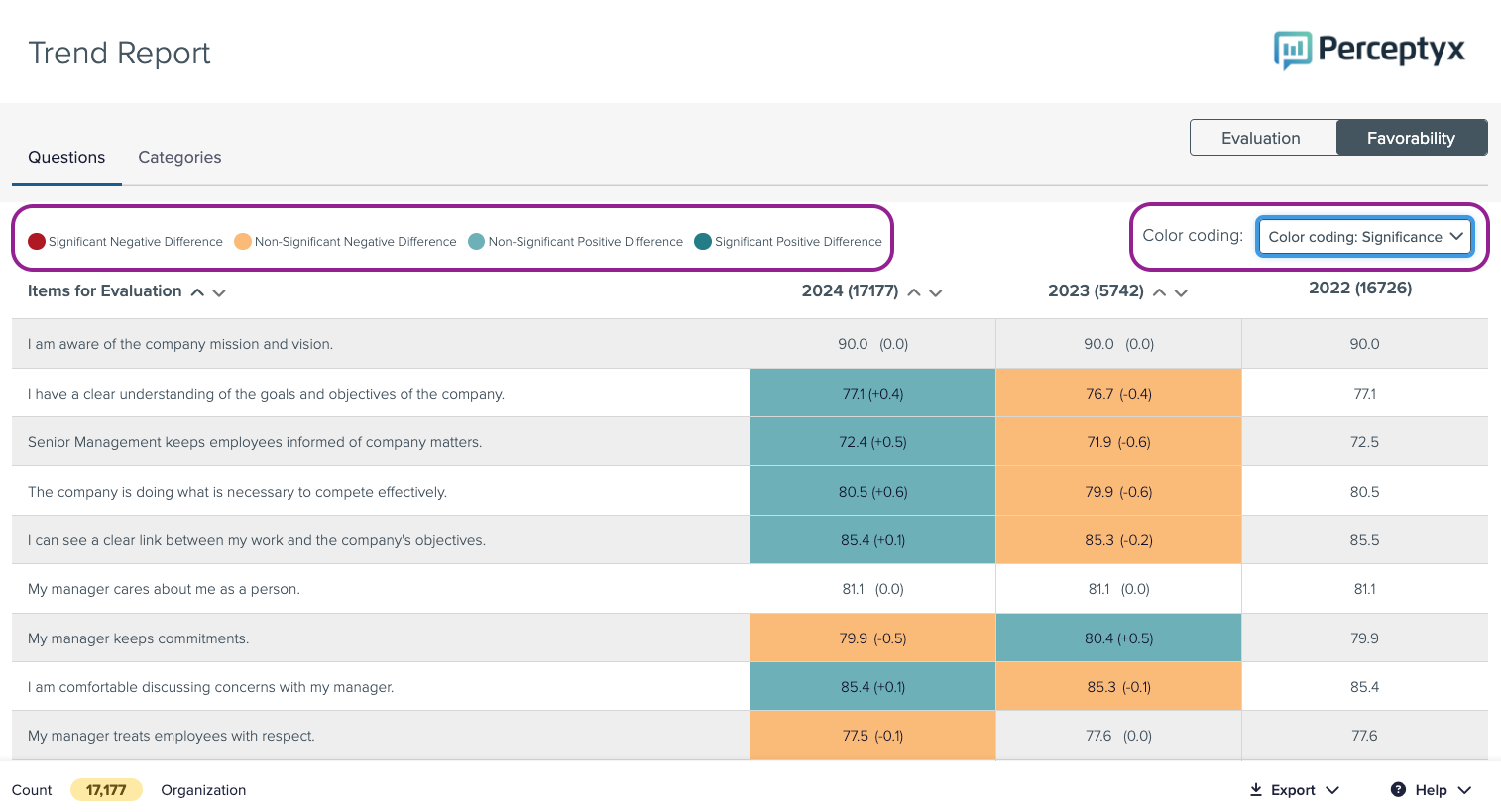Click the Significant Positive Difference dark teal swatch
This screenshot has height=812, width=1501.
click(703, 241)
